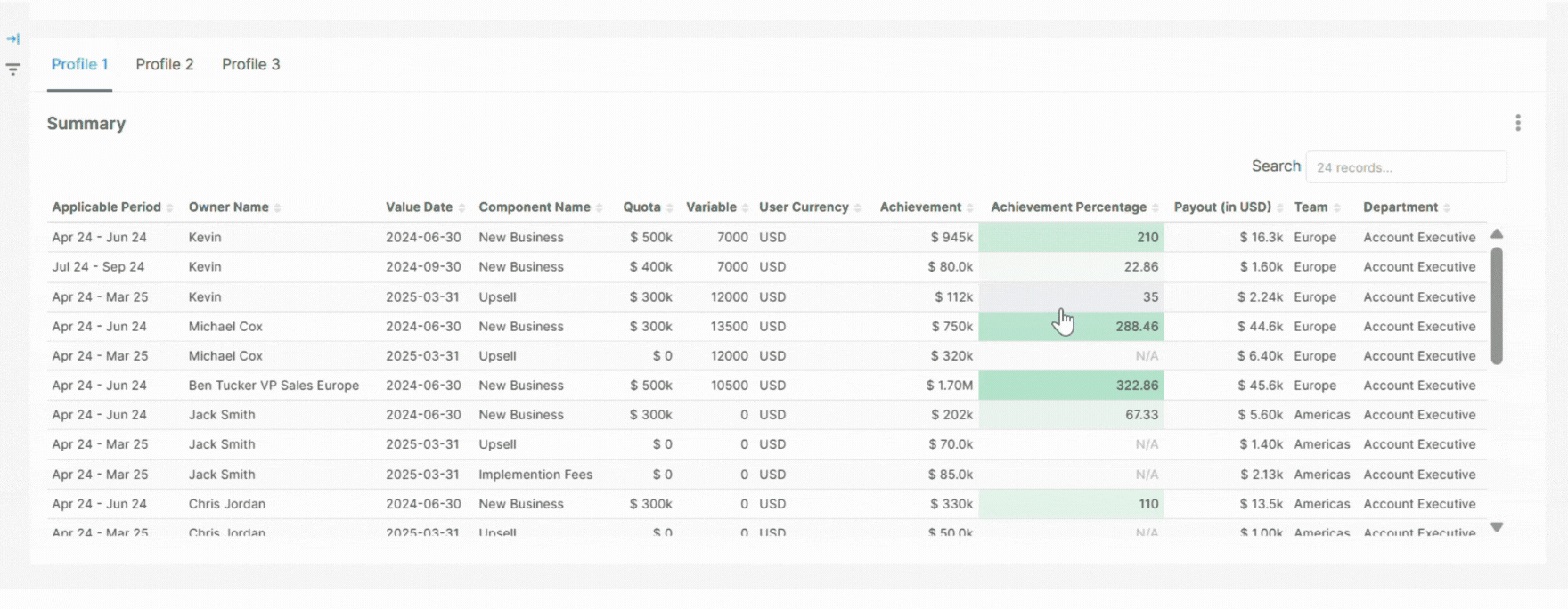The height and width of the screenshot is (609, 1568).
Task: Click the '$ 1.70M' achievement value
Action: (x=950, y=385)
